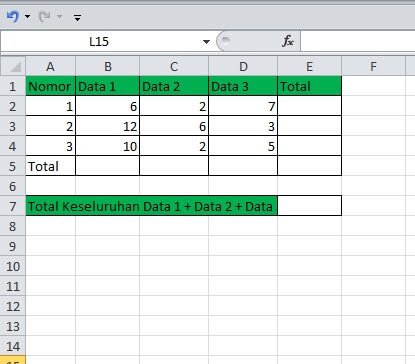Select cell B3 containing 12
Screen dimensions: 415x364
pyautogui.click(x=107, y=126)
